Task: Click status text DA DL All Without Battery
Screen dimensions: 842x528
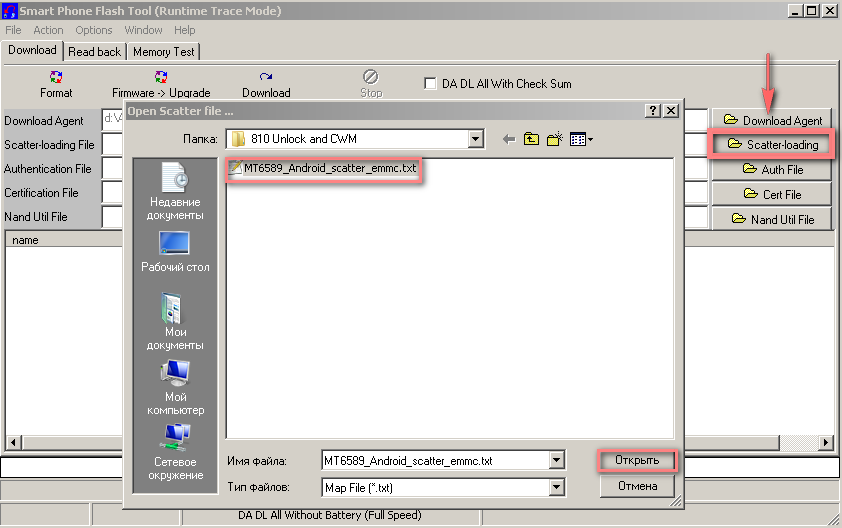Action: [x=330, y=515]
